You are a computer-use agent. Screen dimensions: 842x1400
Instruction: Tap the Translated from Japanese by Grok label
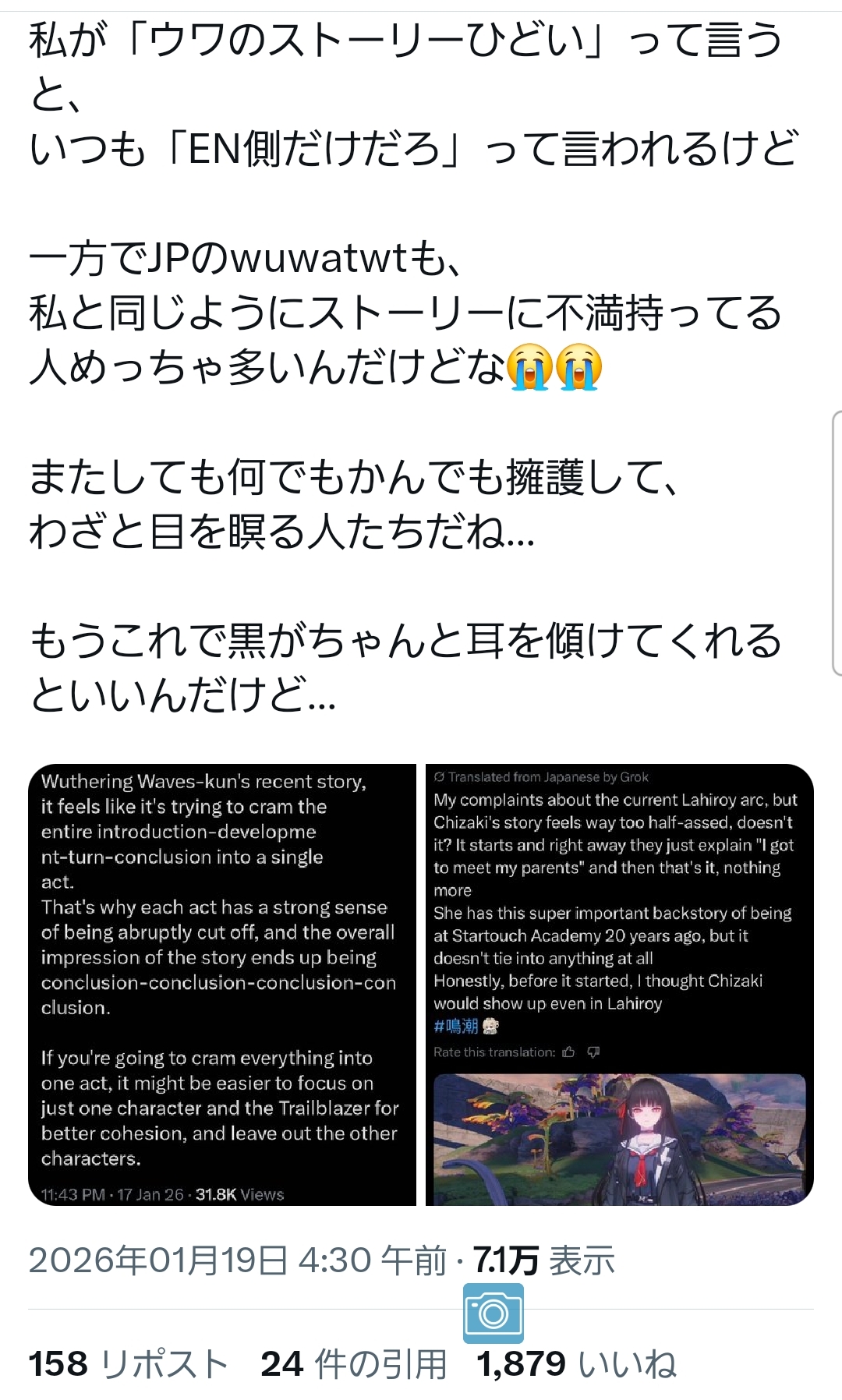[541, 776]
